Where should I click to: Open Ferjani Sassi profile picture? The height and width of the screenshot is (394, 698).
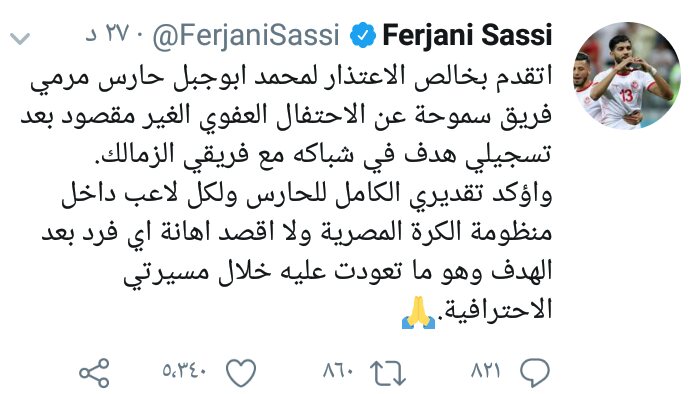pyautogui.click(x=627, y=75)
